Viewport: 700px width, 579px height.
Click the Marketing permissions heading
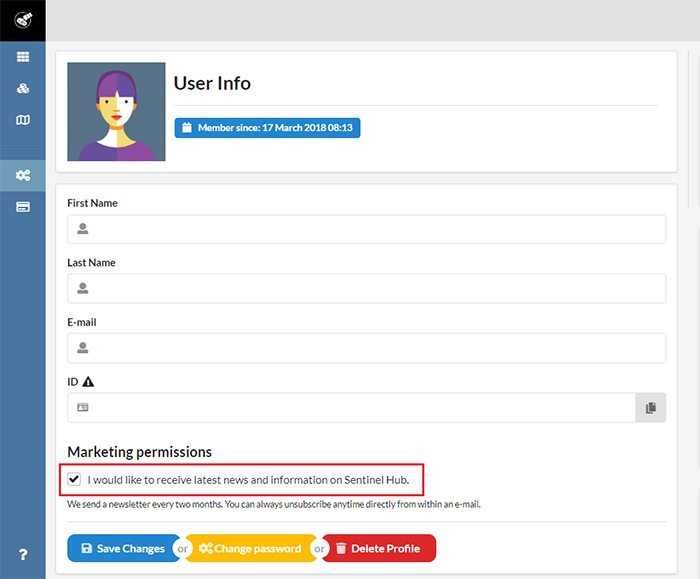pyautogui.click(x=139, y=452)
